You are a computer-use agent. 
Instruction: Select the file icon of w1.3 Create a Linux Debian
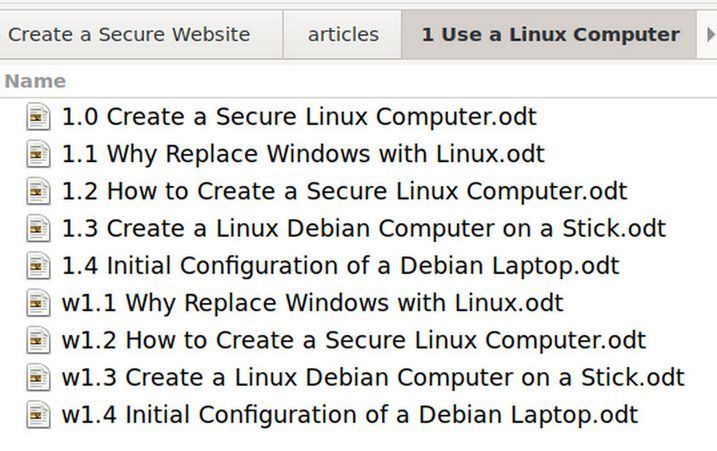(x=38, y=377)
